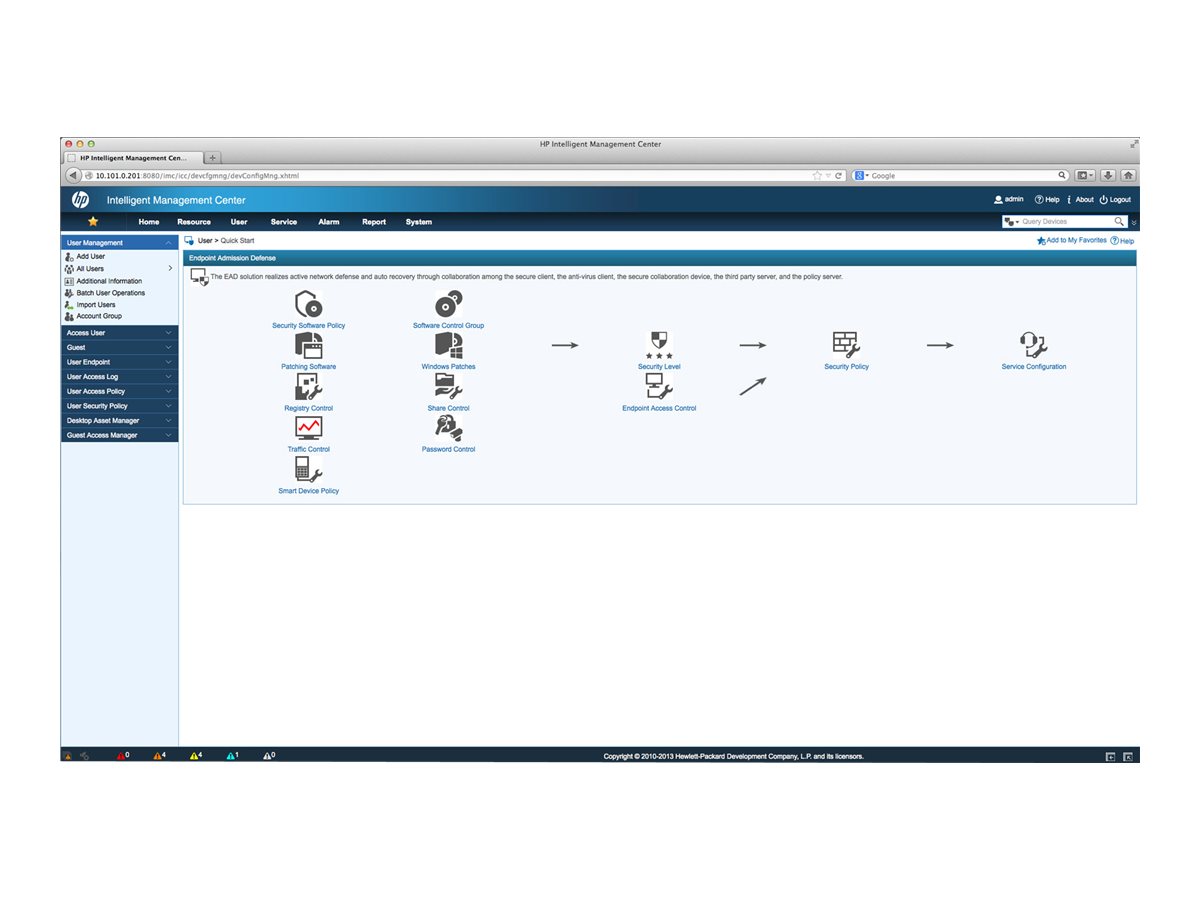Click Logout in the header
Viewport: 1200px width, 900px height.
coord(1115,200)
